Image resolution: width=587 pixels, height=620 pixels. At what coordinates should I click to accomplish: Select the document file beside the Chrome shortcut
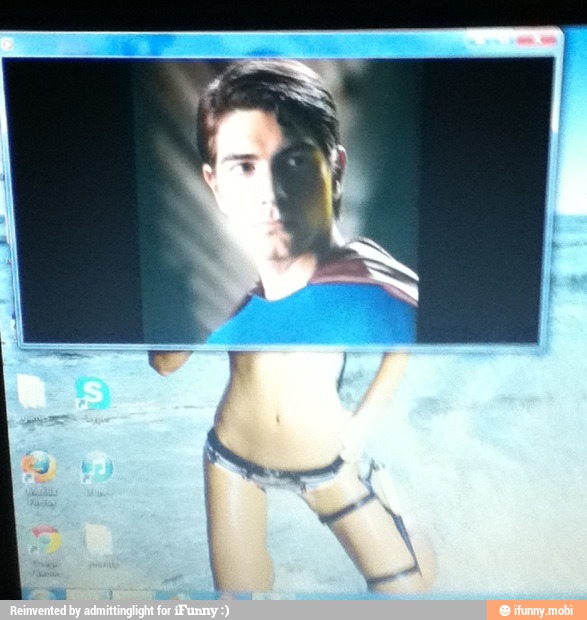pyautogui.click(x=99, y=539)
